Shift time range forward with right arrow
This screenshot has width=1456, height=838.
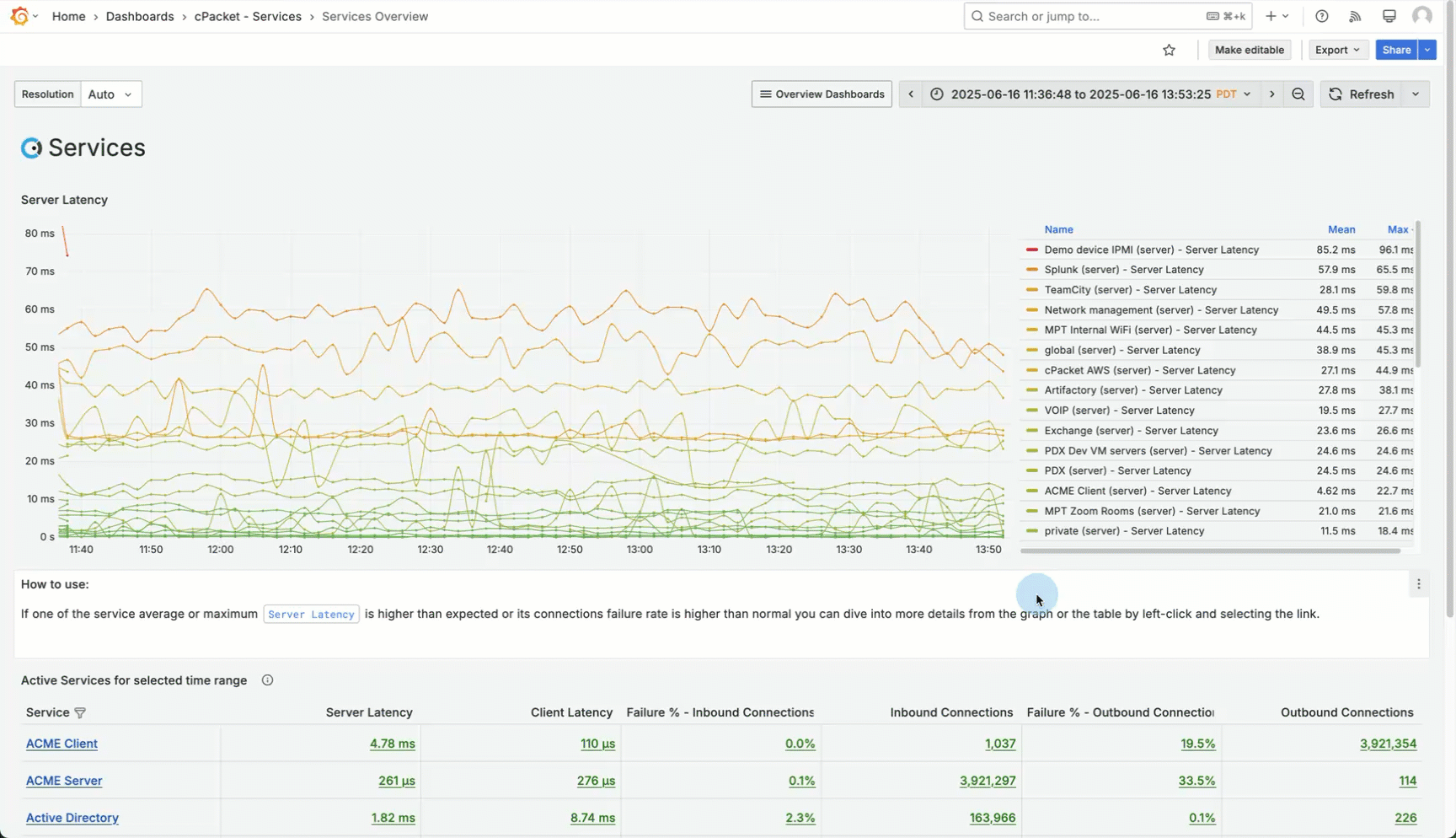[x=1272, y=94]
